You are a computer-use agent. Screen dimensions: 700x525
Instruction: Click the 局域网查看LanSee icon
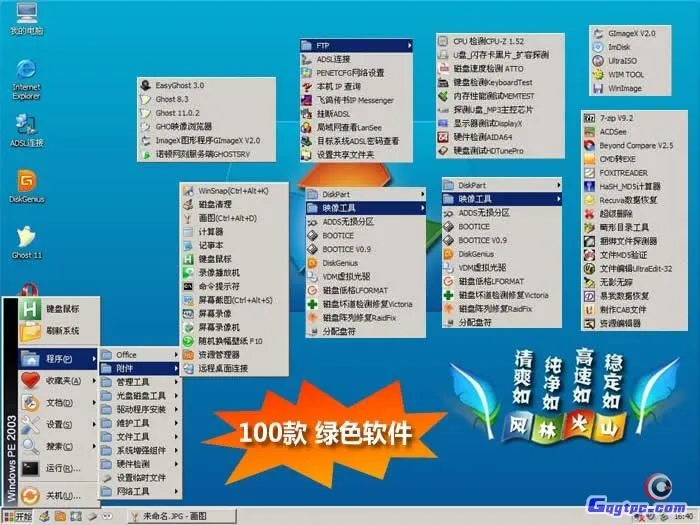point(306,128)
